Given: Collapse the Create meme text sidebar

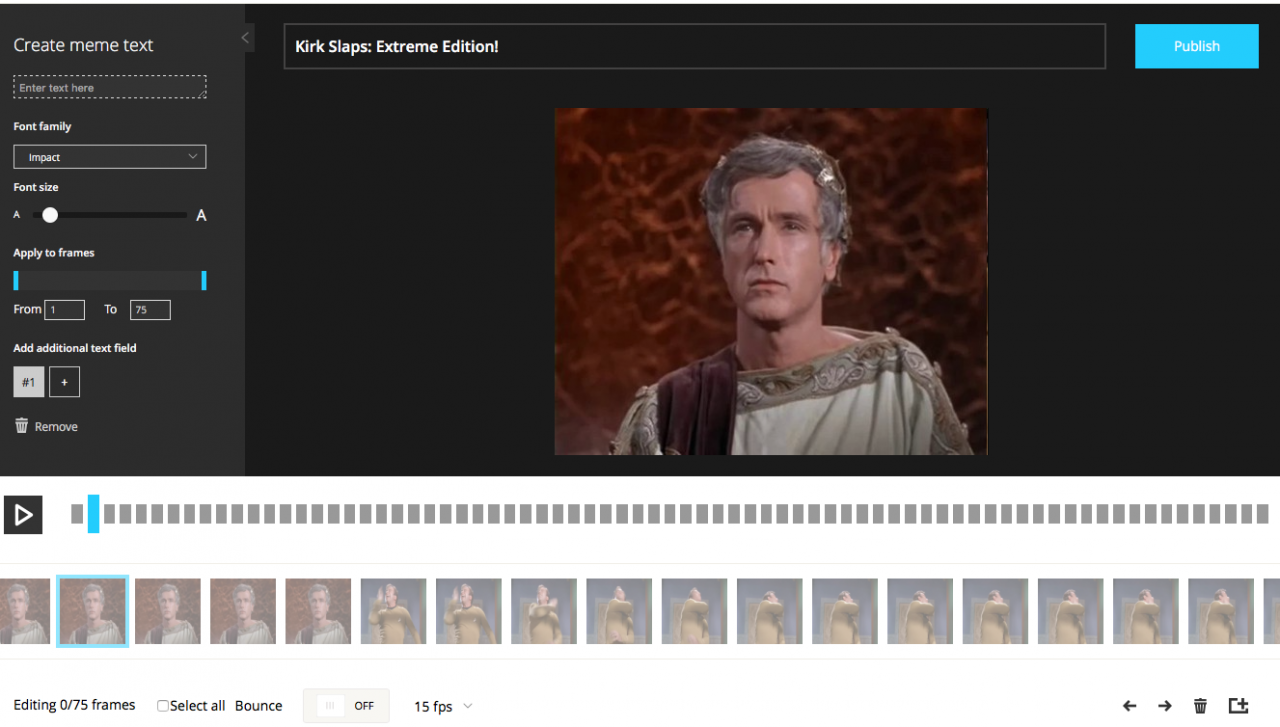Looking at the screenshot, I should click(246, 38).
